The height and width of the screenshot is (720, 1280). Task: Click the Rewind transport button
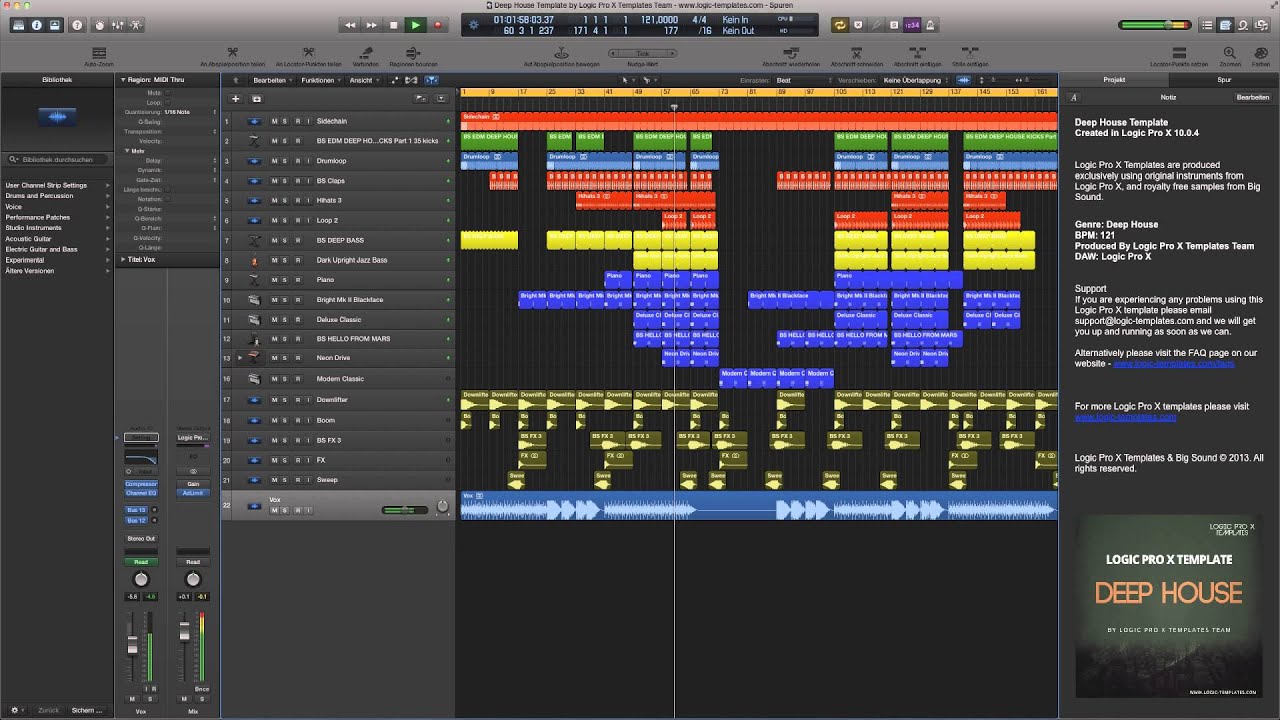coord(350,25)
